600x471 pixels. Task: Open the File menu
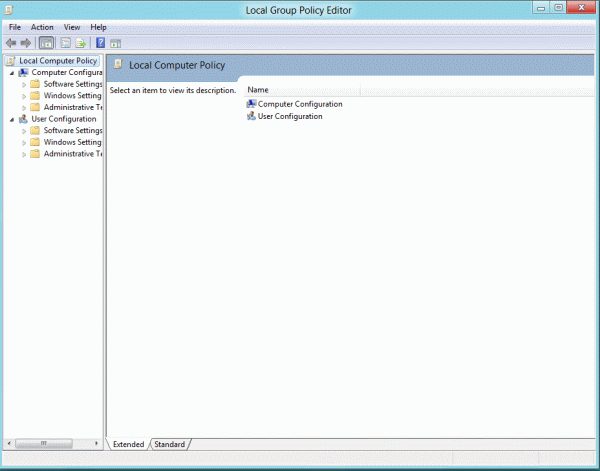click(x=15, y=27)
